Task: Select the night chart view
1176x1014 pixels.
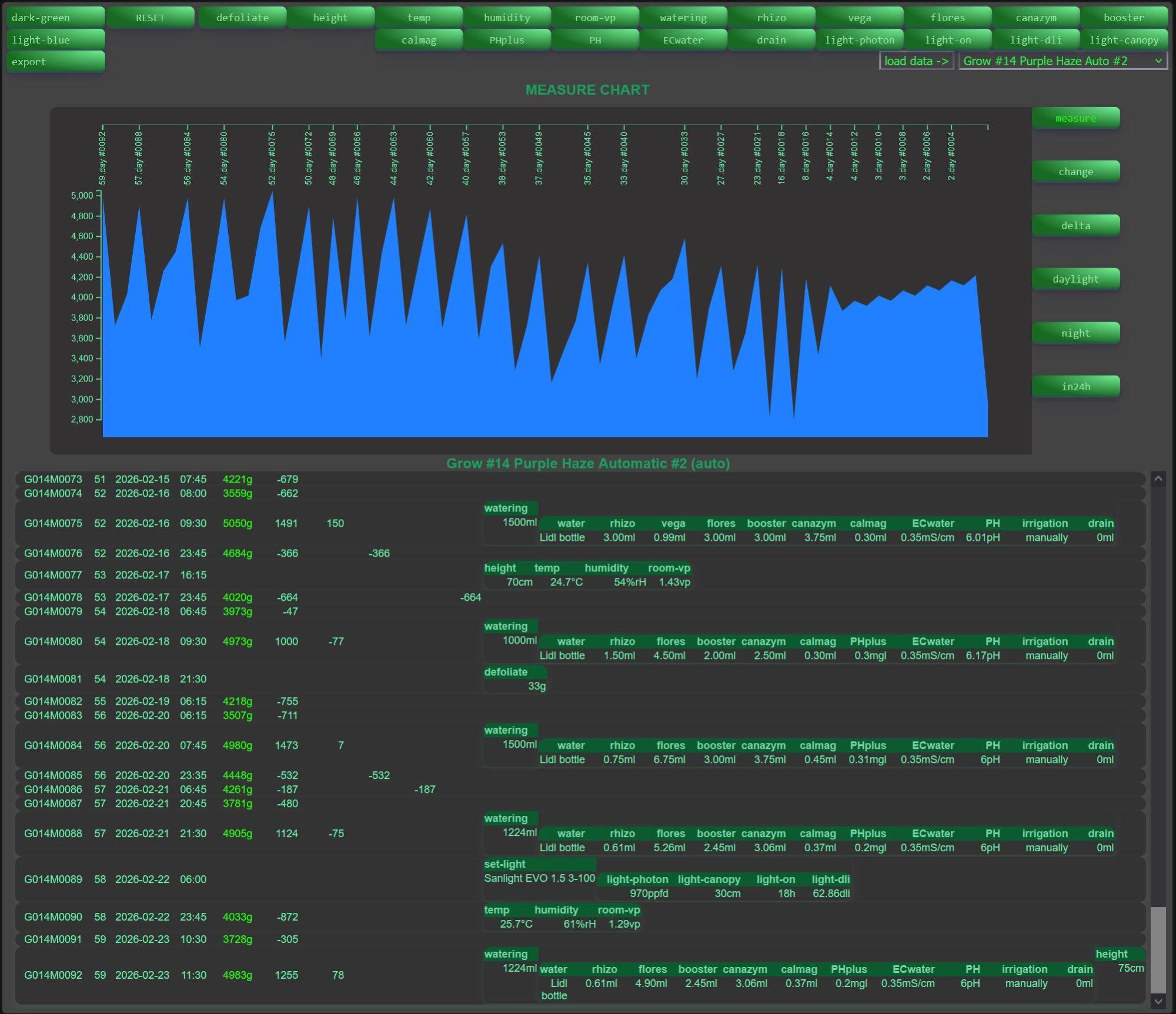Action: point(1075,333)
